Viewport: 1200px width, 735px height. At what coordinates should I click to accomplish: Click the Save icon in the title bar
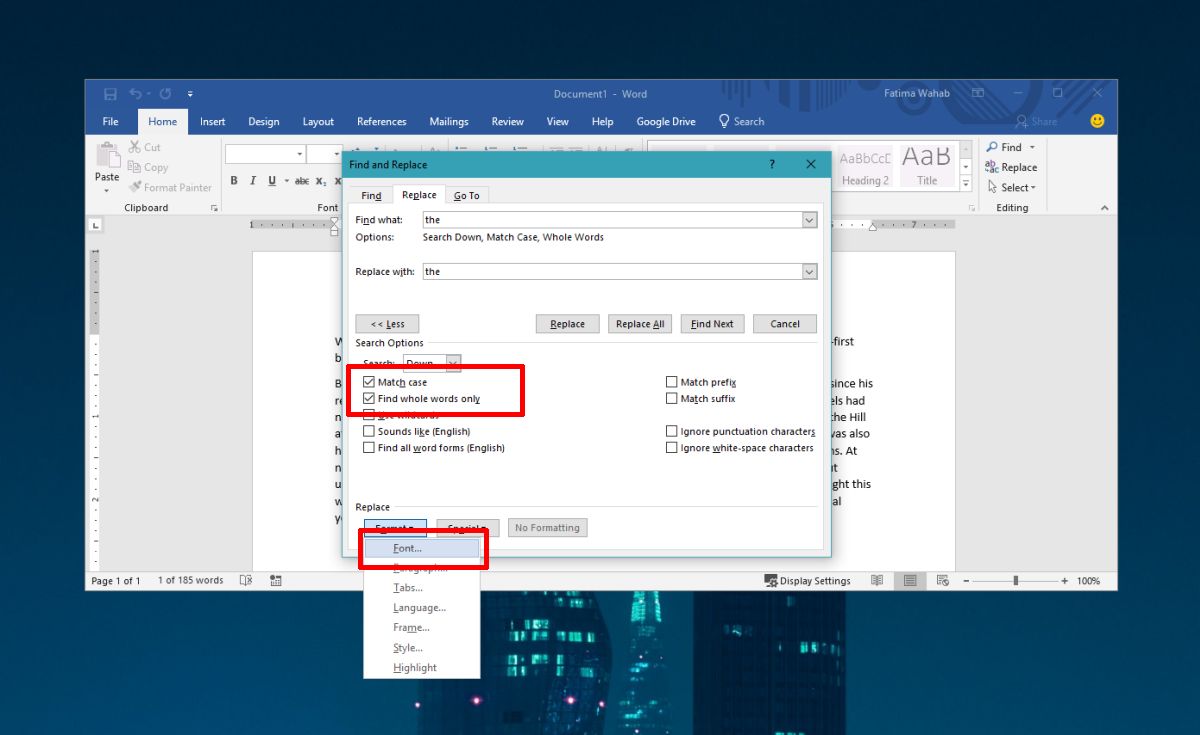click(109, 94)
